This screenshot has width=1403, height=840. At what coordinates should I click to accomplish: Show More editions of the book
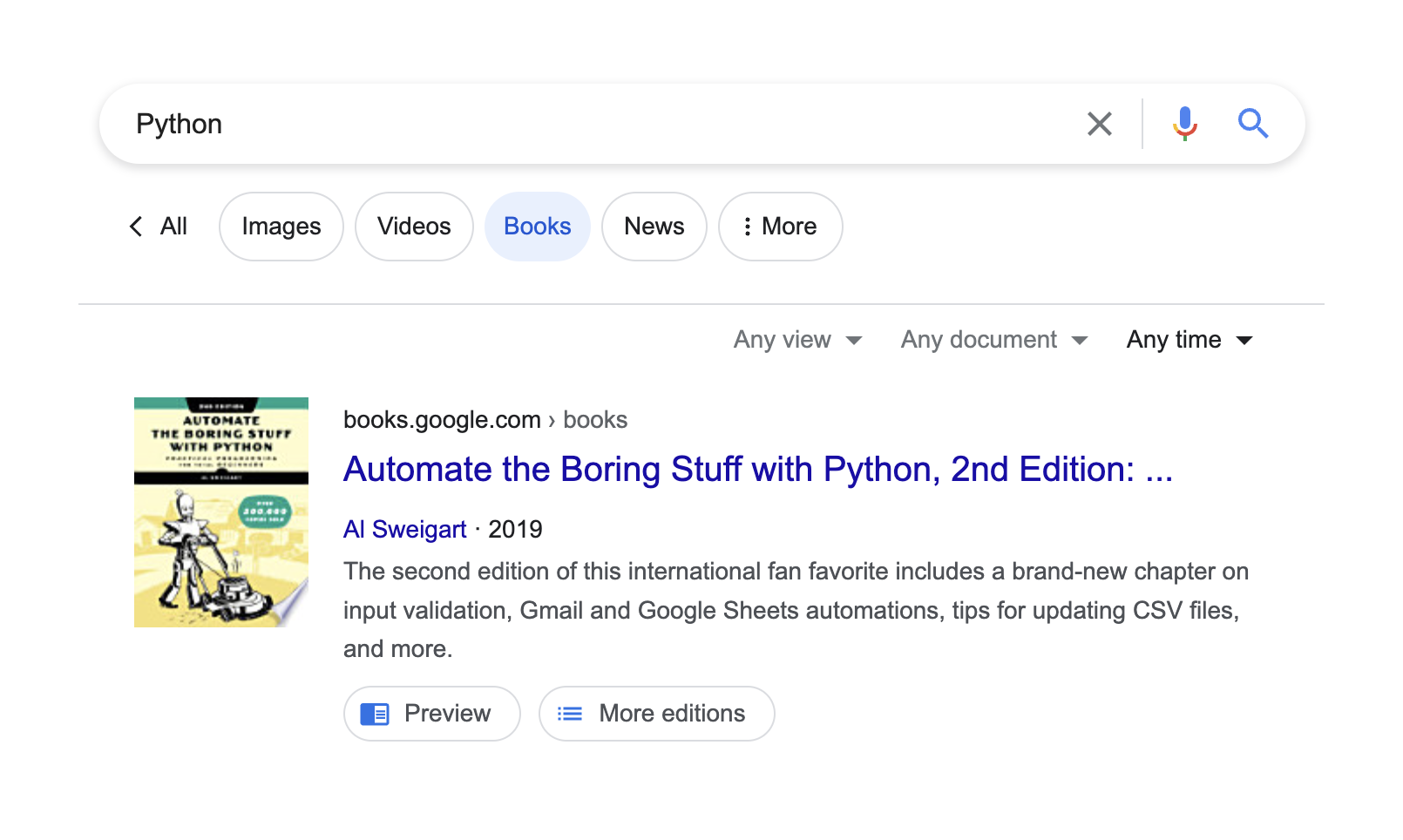(x=656, y=714)
